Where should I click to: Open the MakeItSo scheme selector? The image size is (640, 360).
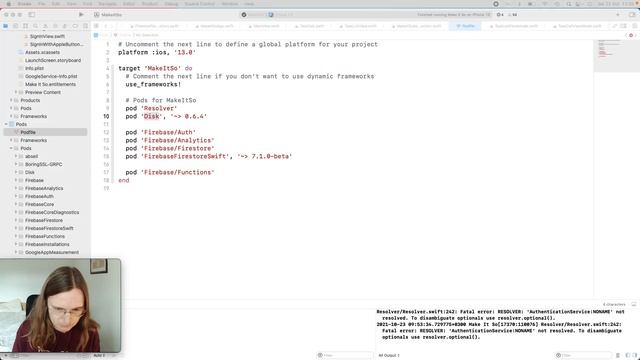tap(108, 15)
